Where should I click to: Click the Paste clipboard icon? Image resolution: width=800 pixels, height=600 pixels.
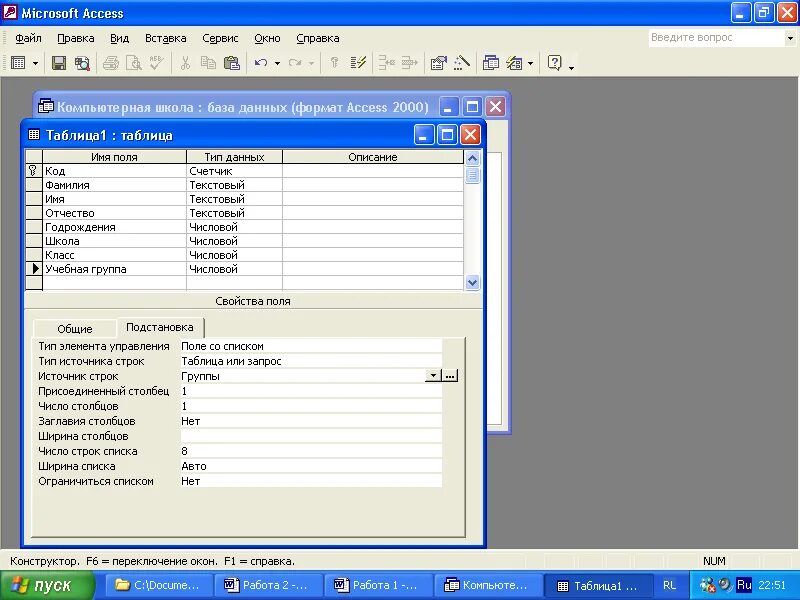coord(232,63)
